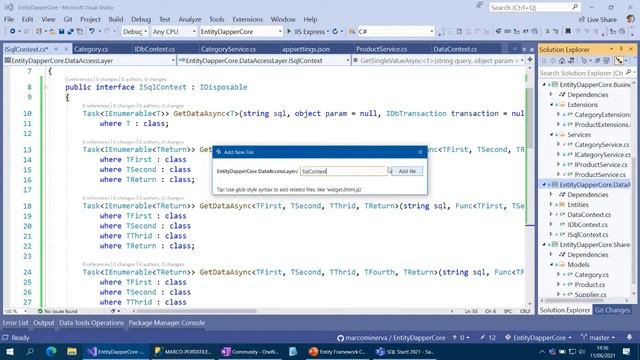Click the send feedback icon near search
Image resolution: width=640 pixels, height=360 pixels.
(x=479, y=6)
